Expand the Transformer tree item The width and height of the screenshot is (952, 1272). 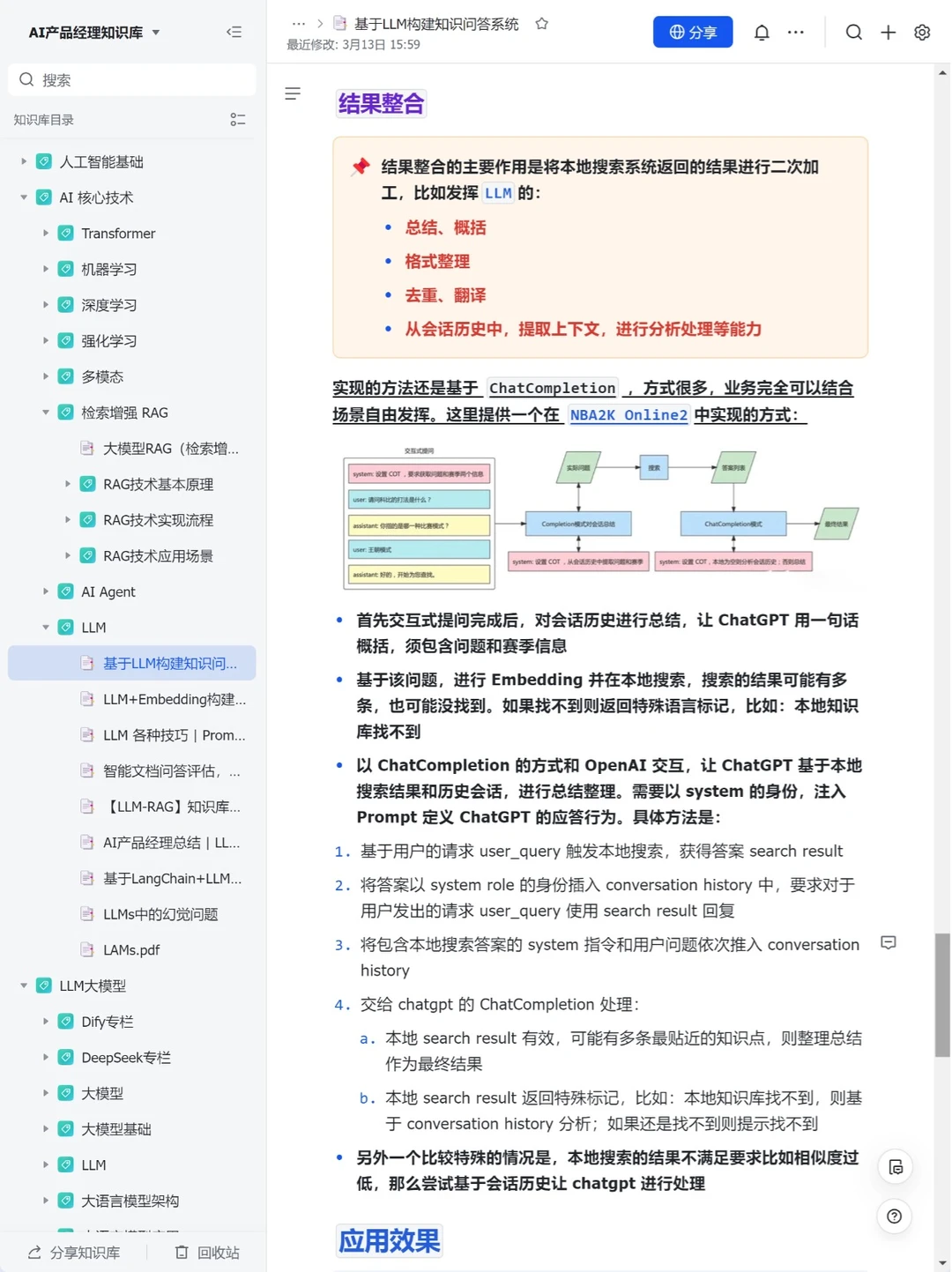[x=46, y=233]
